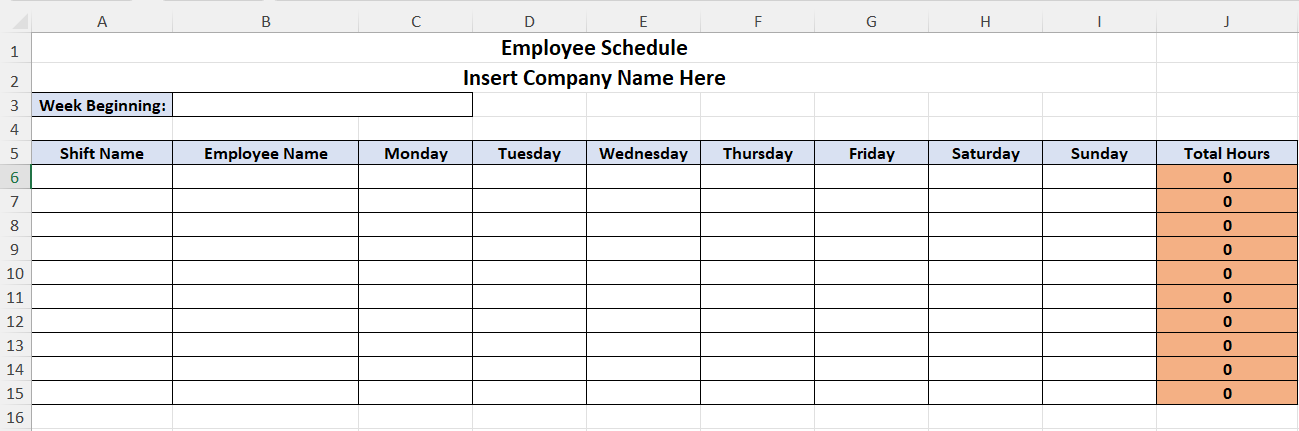The height and width of the screenshot is (431, 1299).
Task: Click the column D header
Action: [x=529, y=22]
